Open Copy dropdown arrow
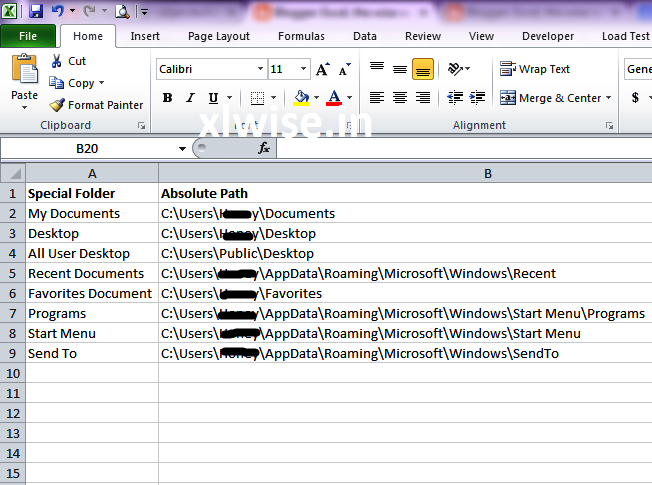 (x=101, y=83)
